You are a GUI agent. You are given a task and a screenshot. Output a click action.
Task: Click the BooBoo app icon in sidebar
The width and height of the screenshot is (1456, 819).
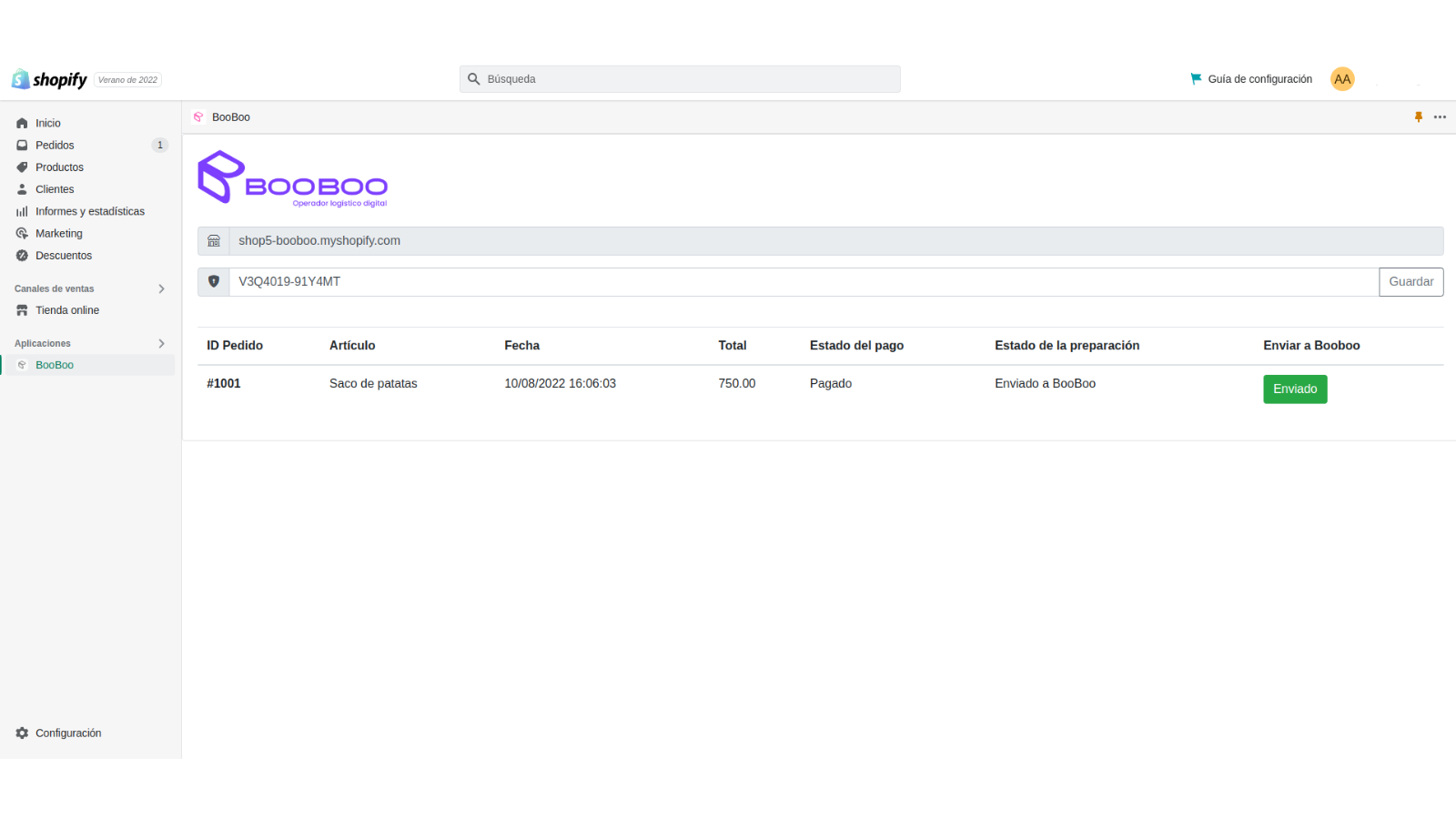pyautogui.click(x=22, y=365)
